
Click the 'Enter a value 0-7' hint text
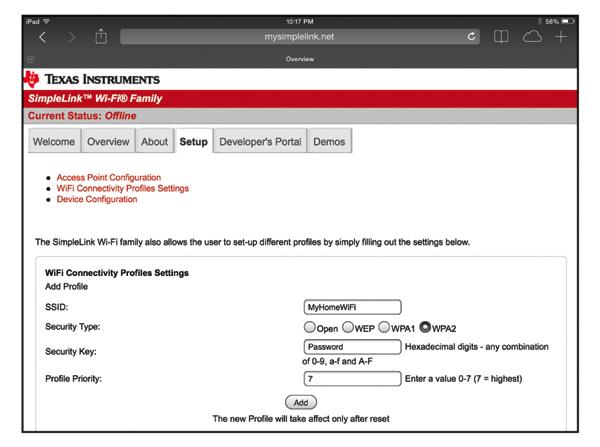(x=463, y=378)
